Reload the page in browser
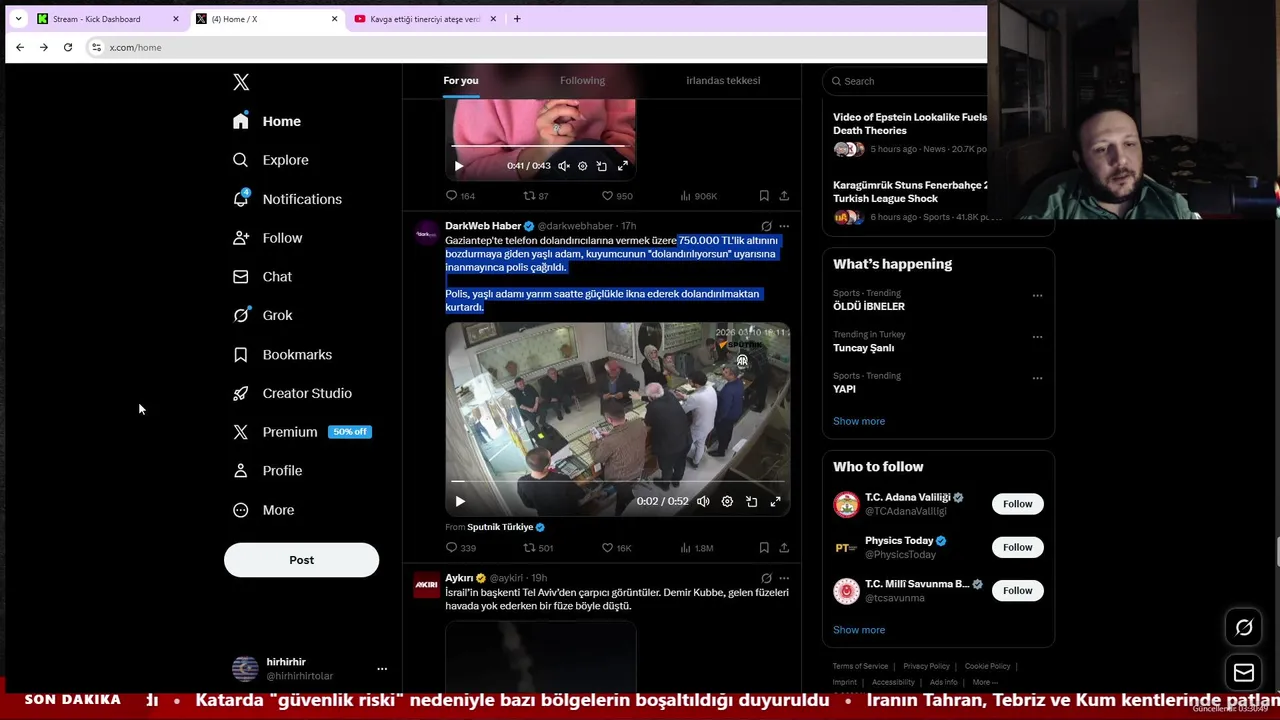The width and height of the screenshot is (1280, 720). click(68, 47)
